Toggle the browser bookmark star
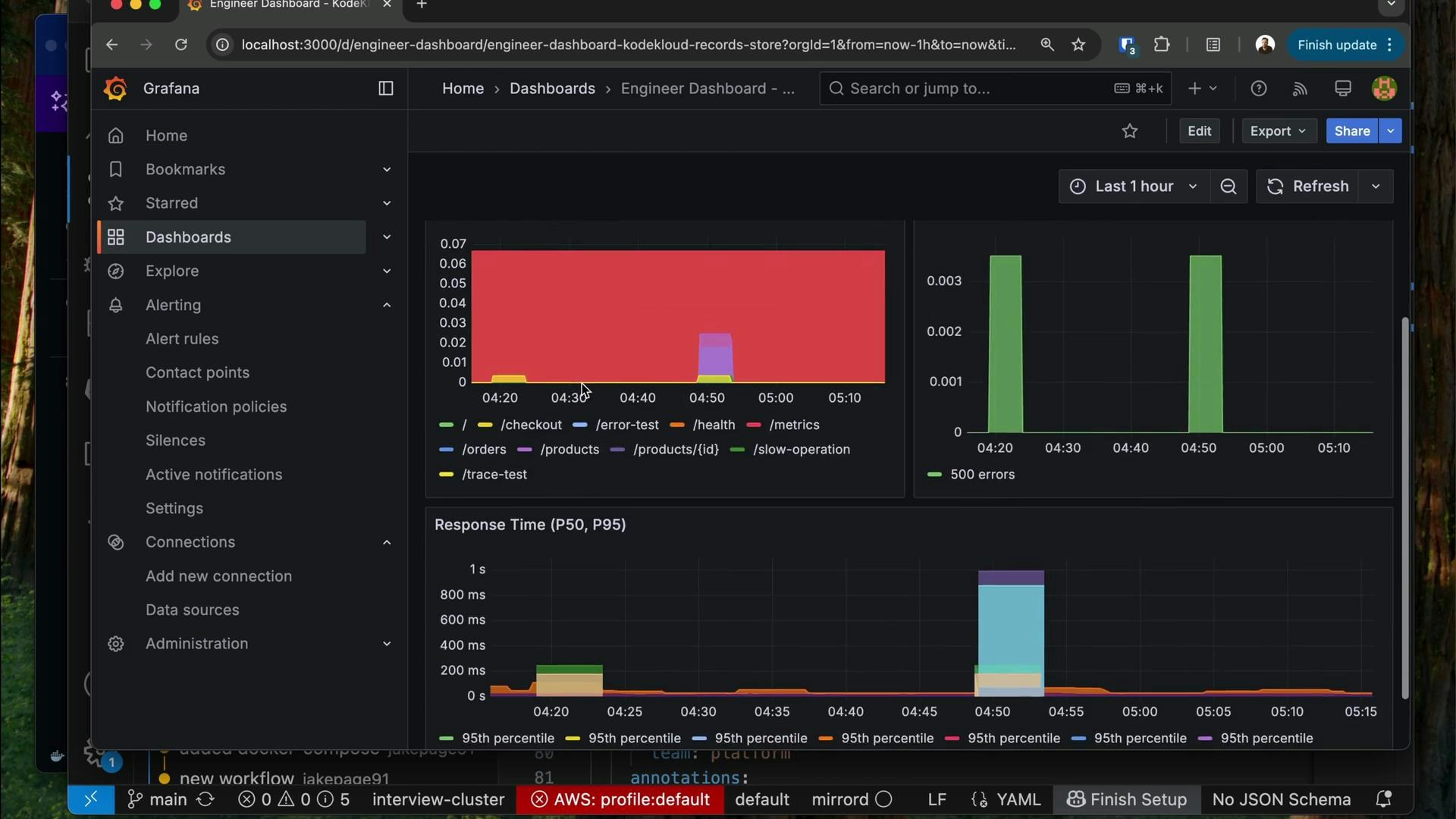The image size is (1456, 819). point(1078,44)
